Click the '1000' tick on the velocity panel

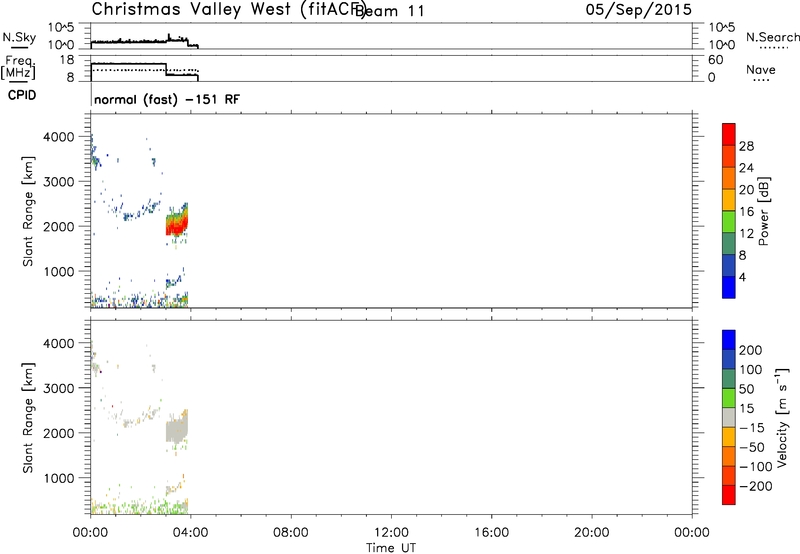pyautogui.click(x=59, y=478)
